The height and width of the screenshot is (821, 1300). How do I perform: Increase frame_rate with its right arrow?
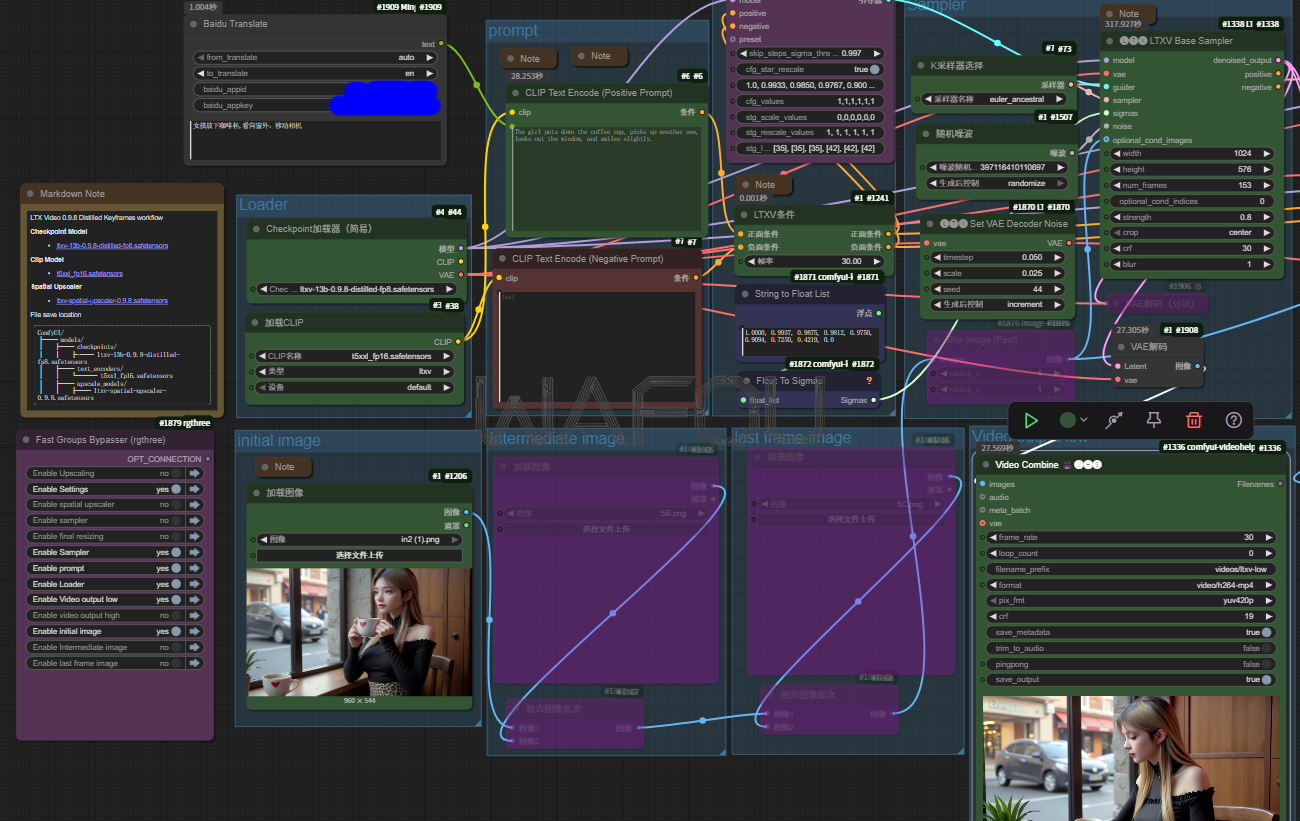[1267, 537]
